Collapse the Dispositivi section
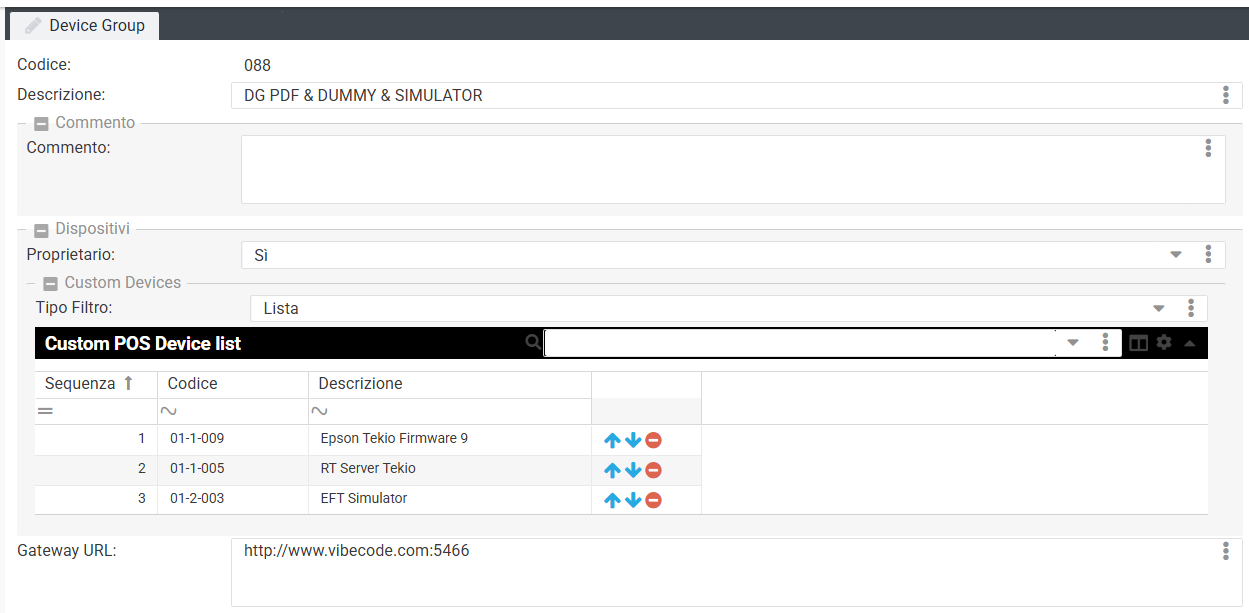Viewport: 1249px width, 613px height. (41, 230)
